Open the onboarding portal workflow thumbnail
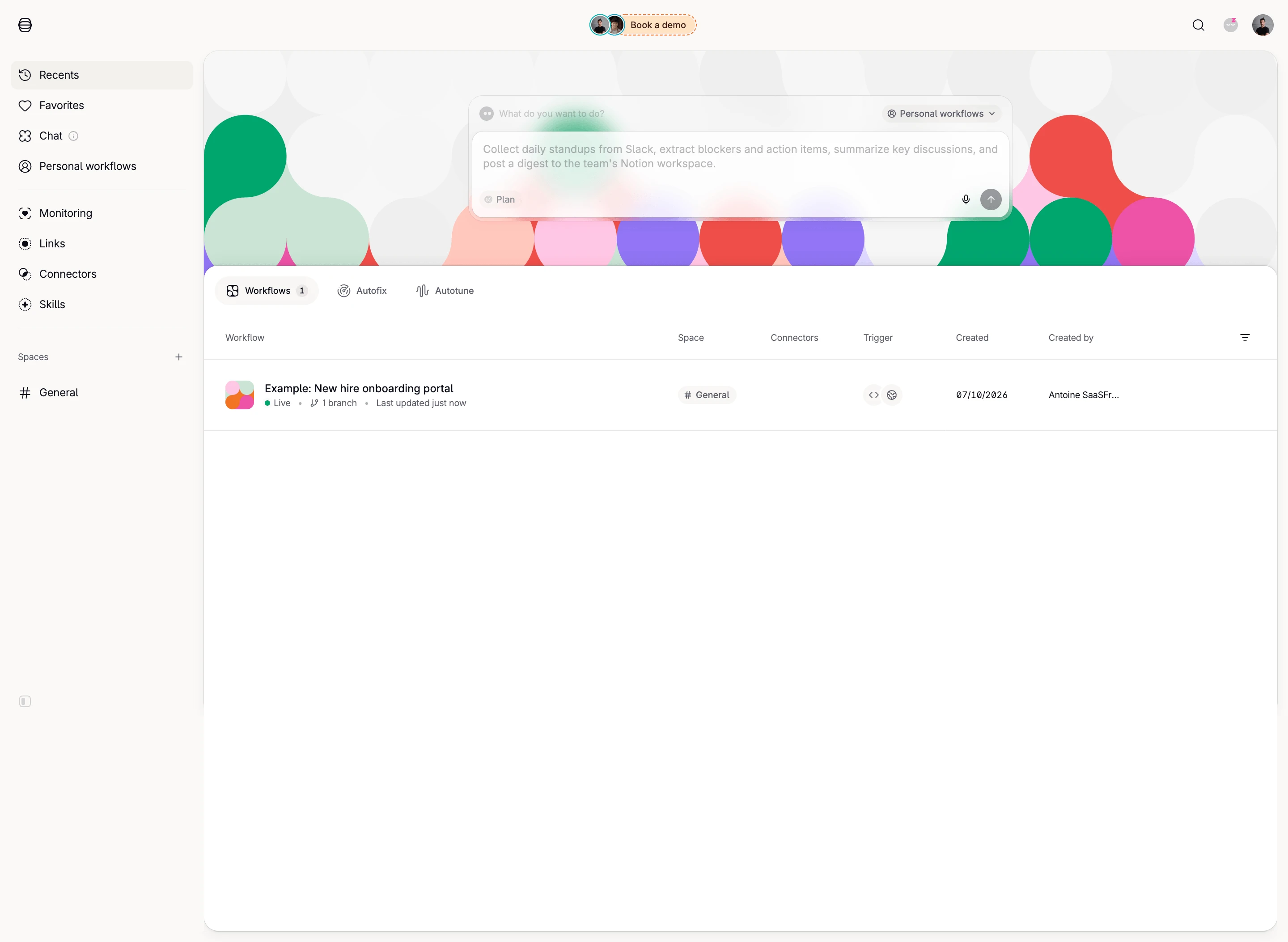 tap(239, 395)
